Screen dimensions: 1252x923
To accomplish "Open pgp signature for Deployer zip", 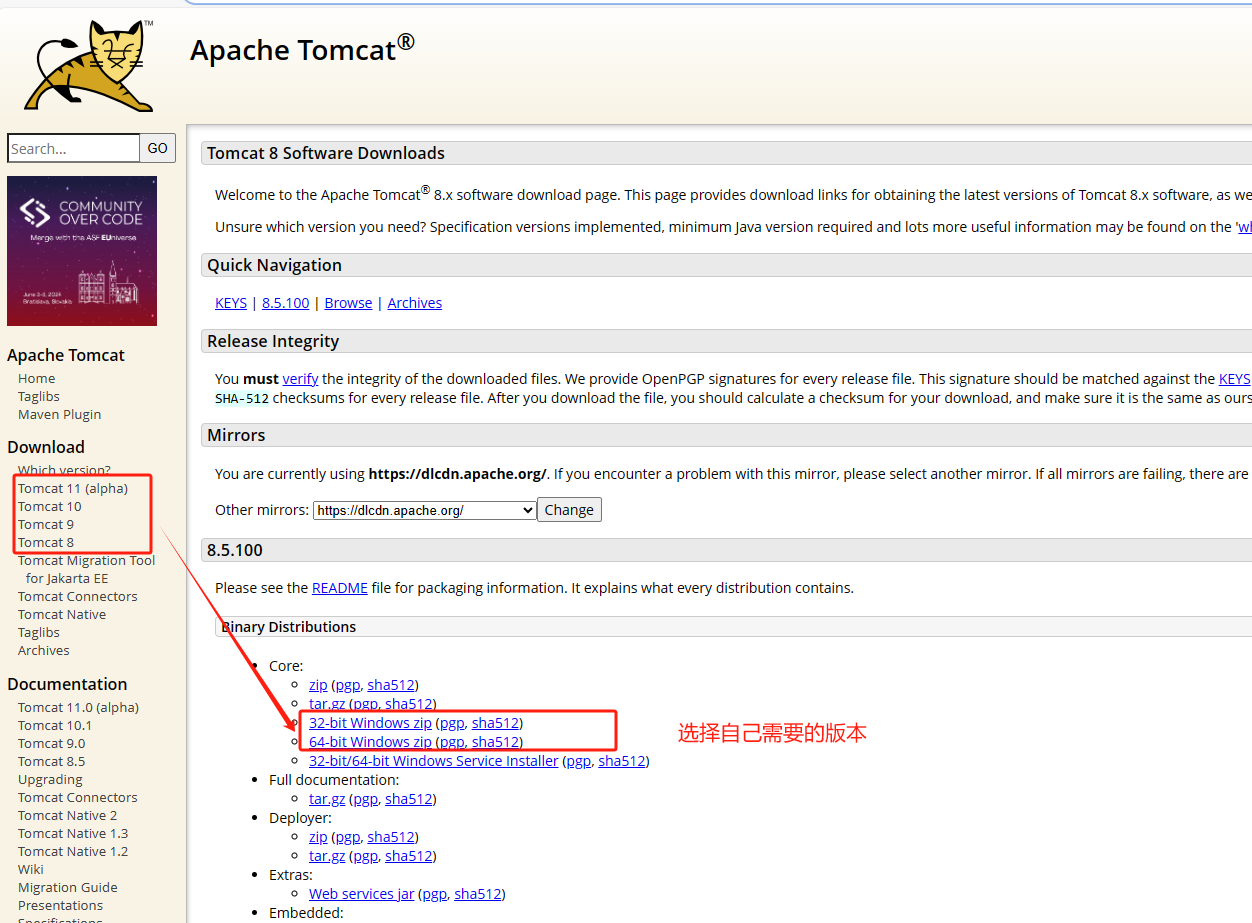I will 347,837.
